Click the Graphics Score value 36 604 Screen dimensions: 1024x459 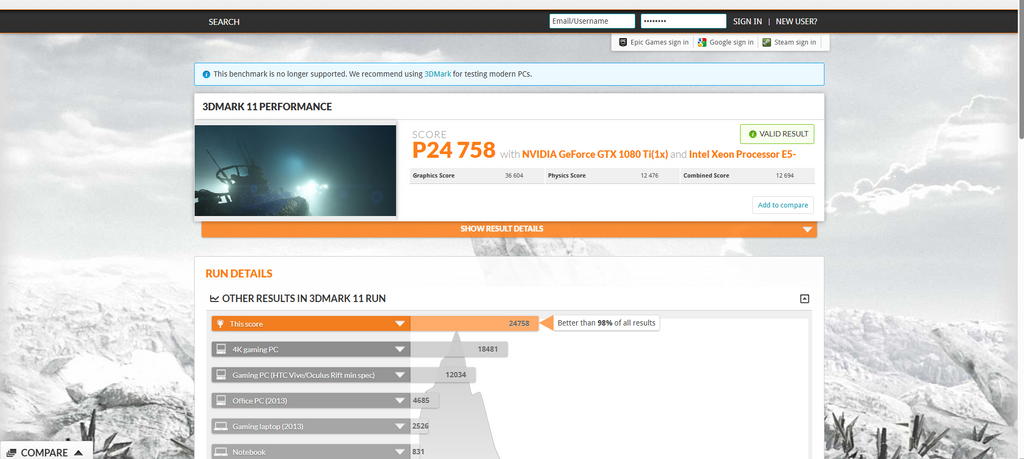point(515,176)
